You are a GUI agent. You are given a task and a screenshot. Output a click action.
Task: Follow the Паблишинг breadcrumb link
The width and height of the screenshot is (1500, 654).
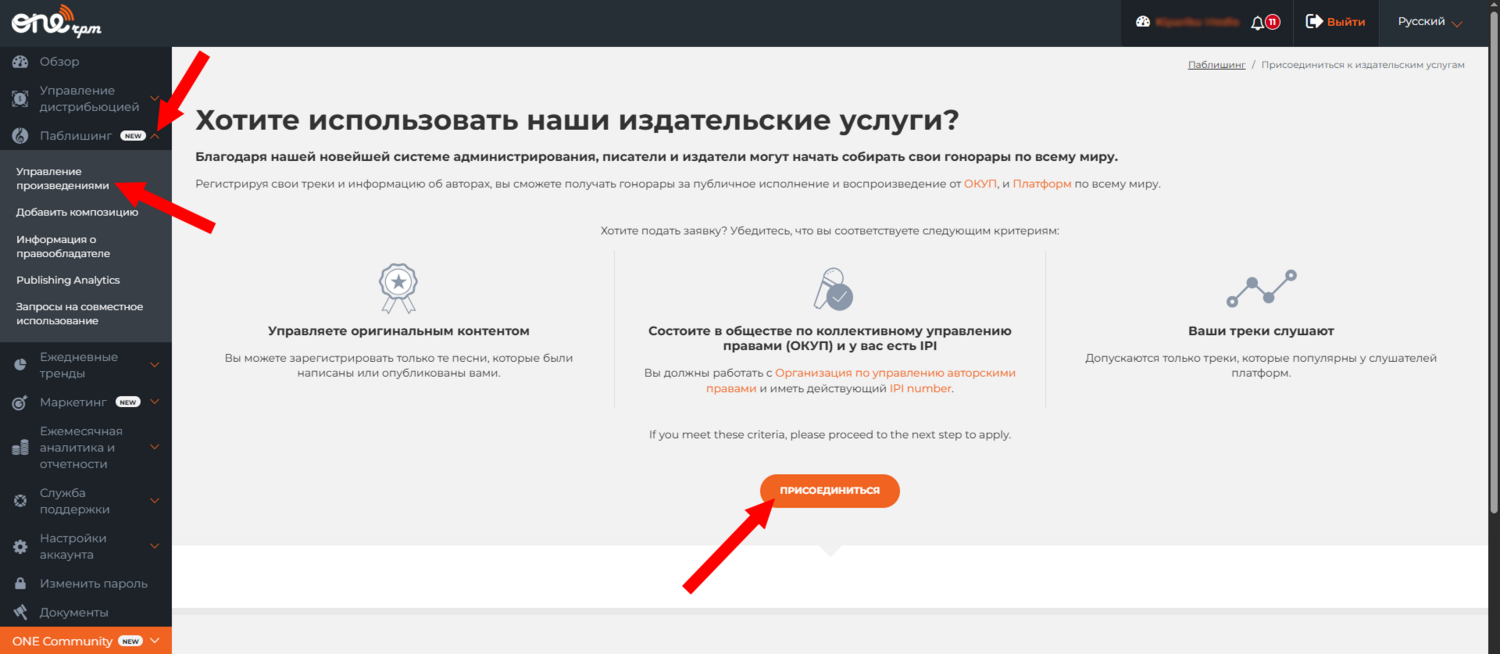(1216, 65)
